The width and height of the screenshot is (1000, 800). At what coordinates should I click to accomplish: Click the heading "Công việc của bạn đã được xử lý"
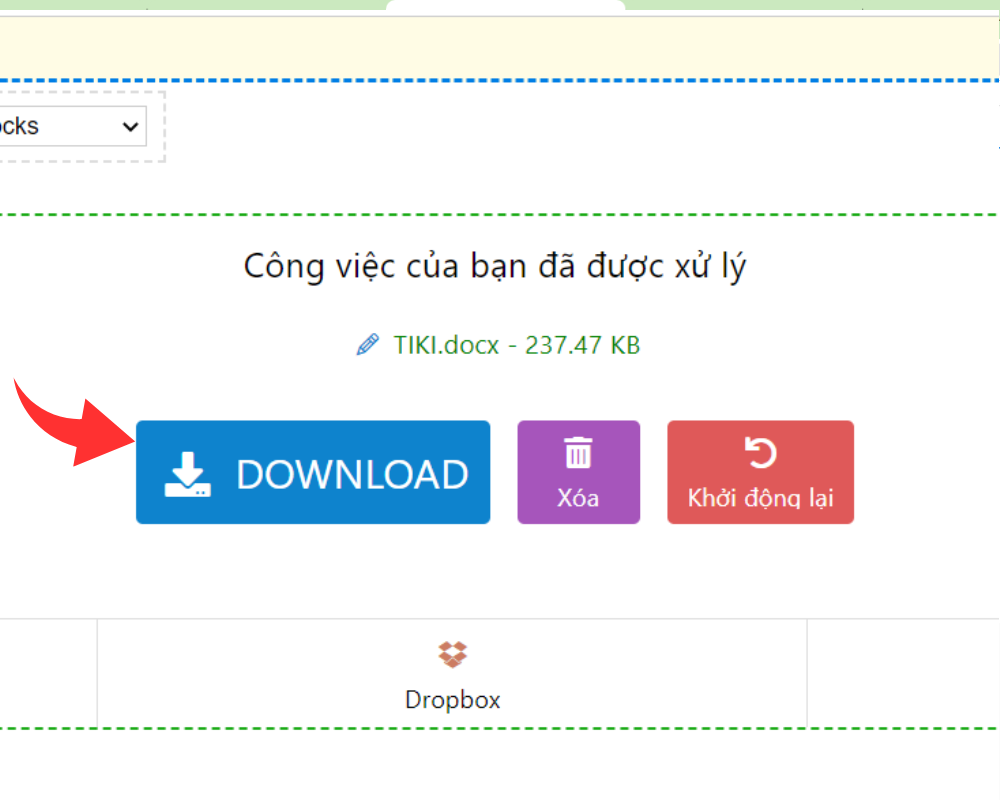pos(495,266)
